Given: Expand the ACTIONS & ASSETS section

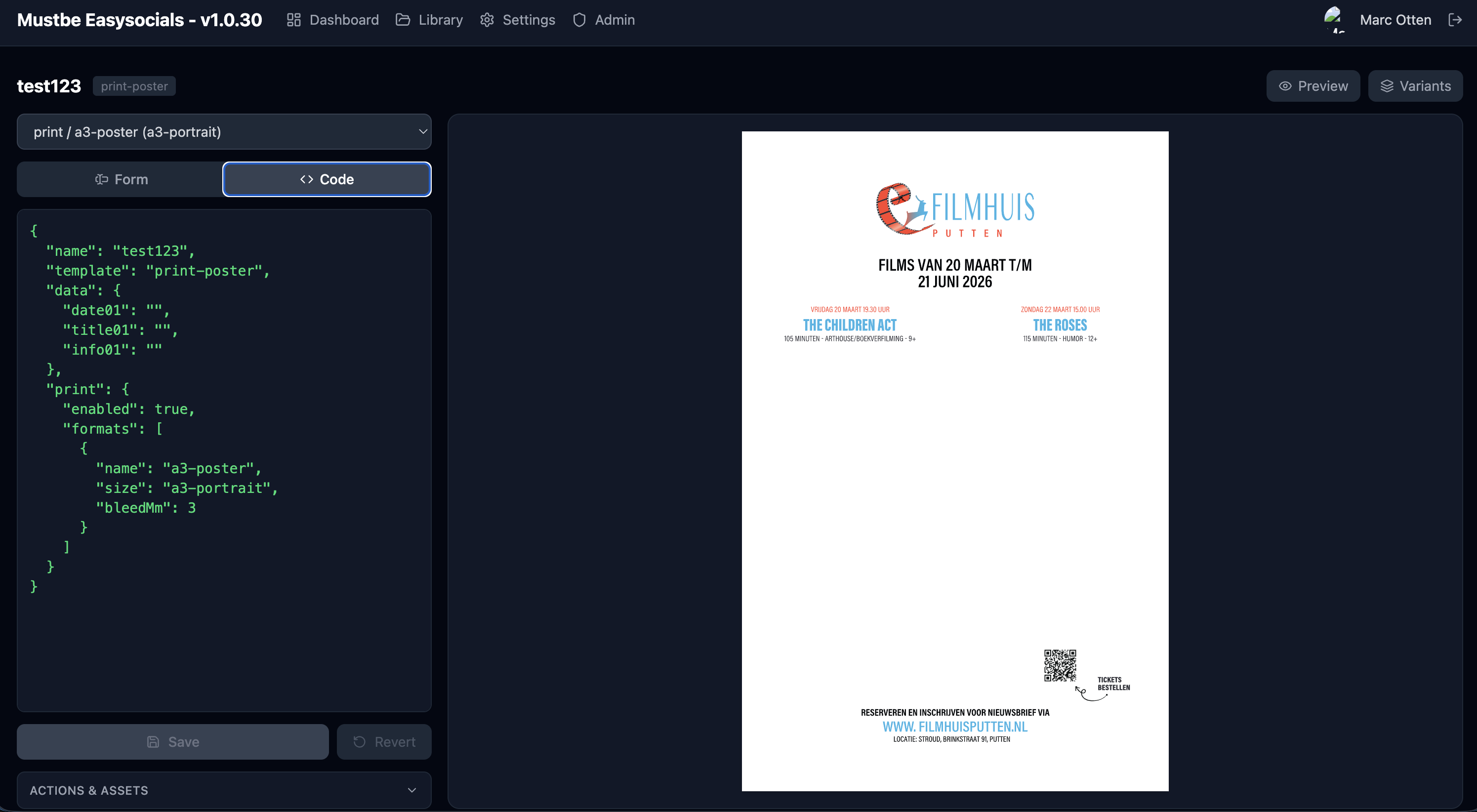Looking at the screenshot, I should [x=224, y=790].
